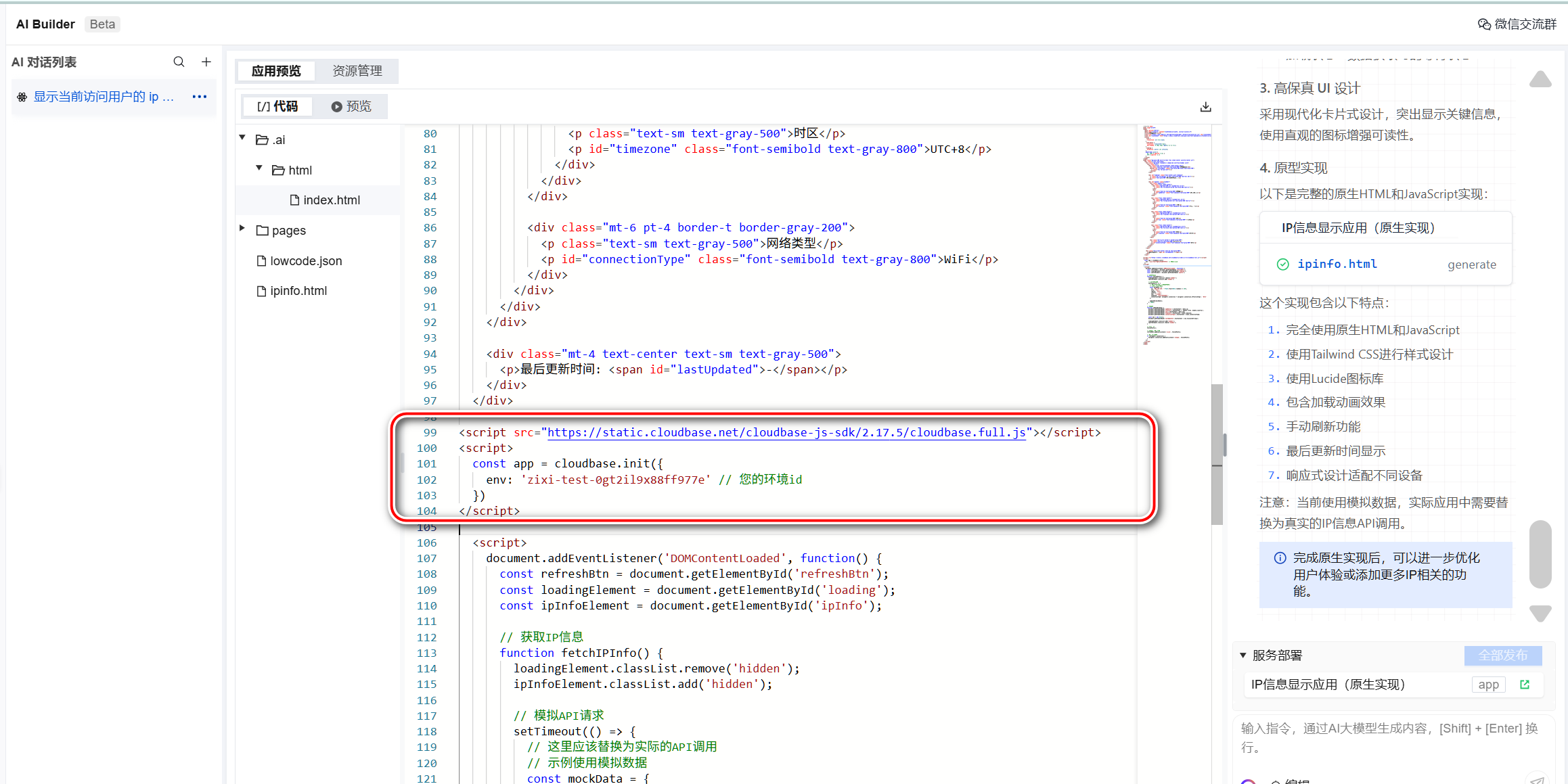Click the Beta badge next to AI Builder

coord(102,24)
